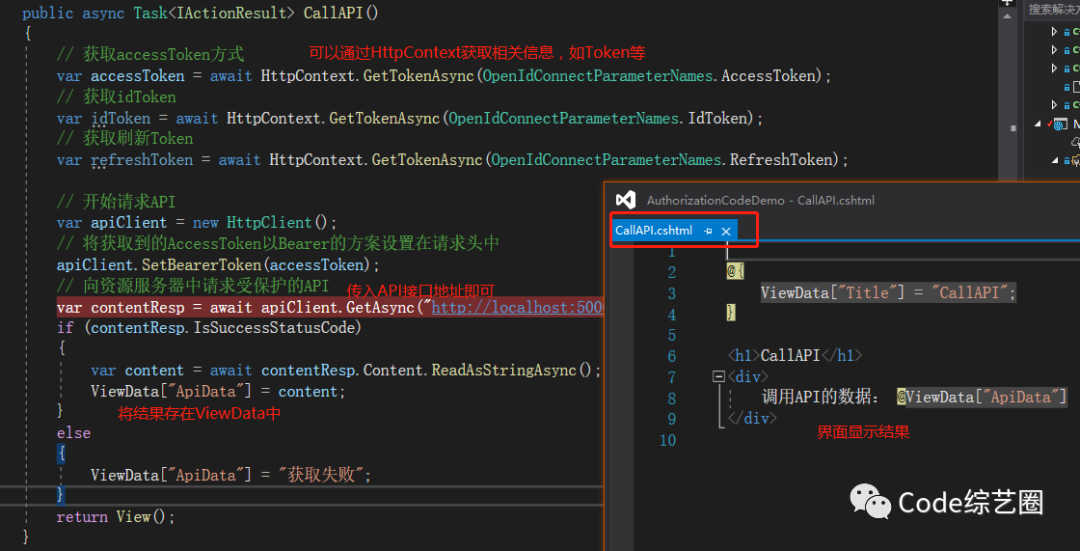
Task: Click the comment '// 获取idToken'
Action: click(x=116, y=96)
